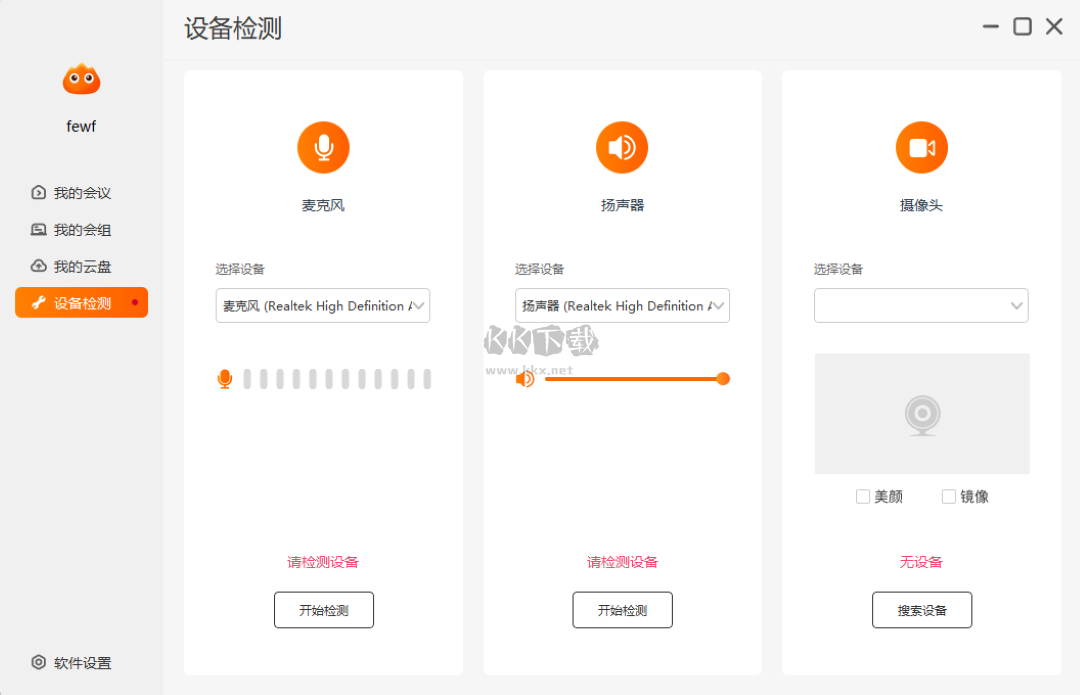Screen dimensions: 1080x695
Task: Enable the 镜像 checkbox
Action: pos(947,496)
